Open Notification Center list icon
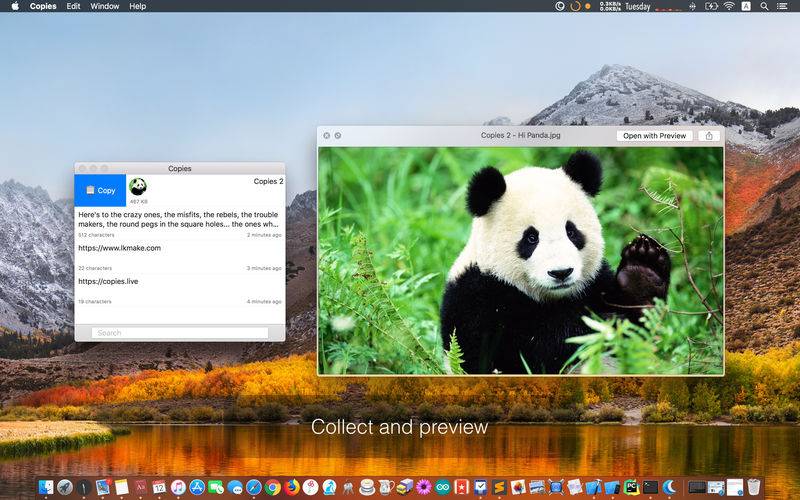Screen dimensions: 800x500 tap(782, 6)
